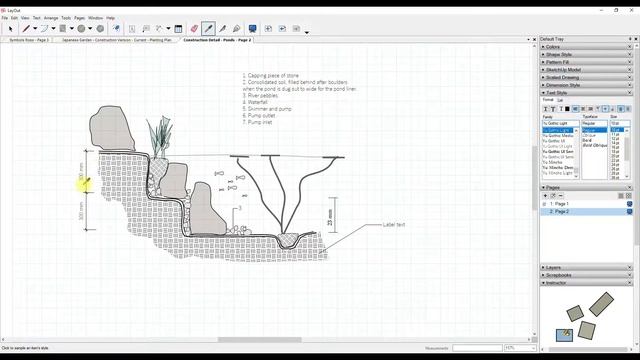
Task: Expand the Scaled Drawing panel
Action: click(x=586, y=78)
